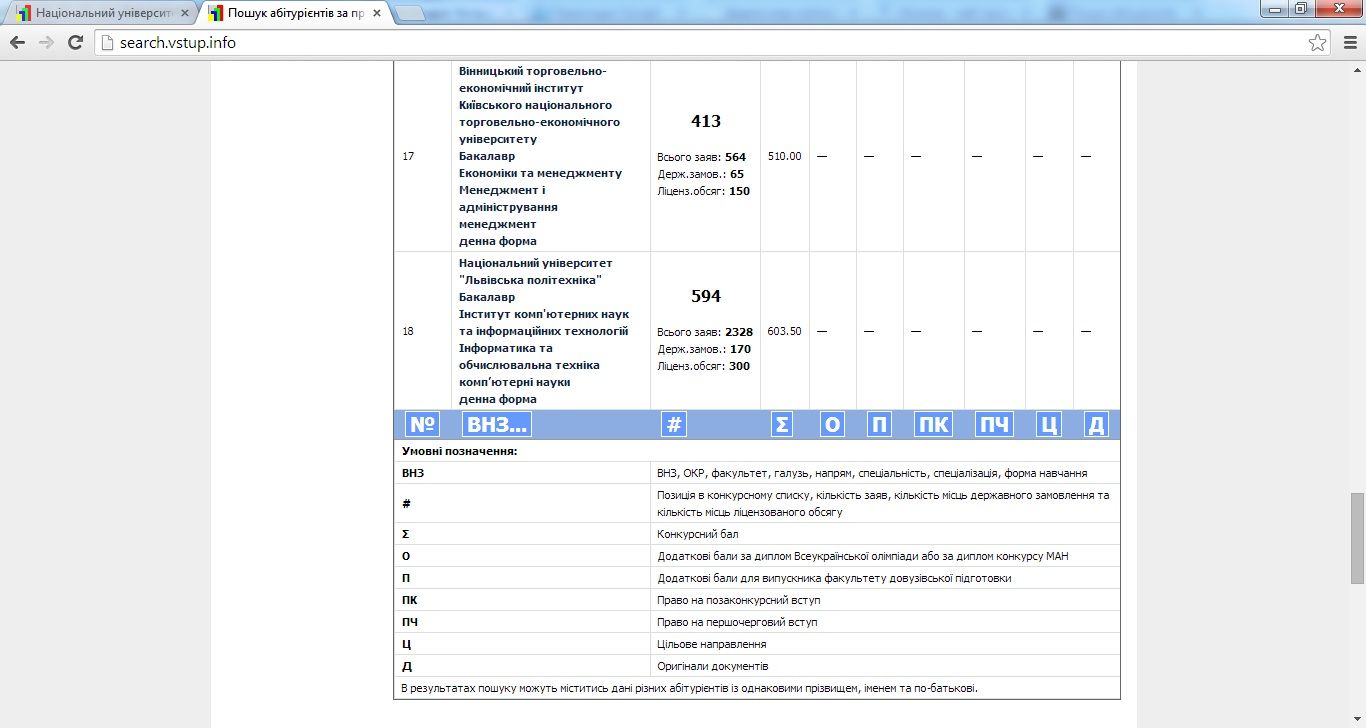The width and height of the screenshot is (1366, 728).
Task: Click 'Всього заяв: 2328' text
Action: click(705, 332)
